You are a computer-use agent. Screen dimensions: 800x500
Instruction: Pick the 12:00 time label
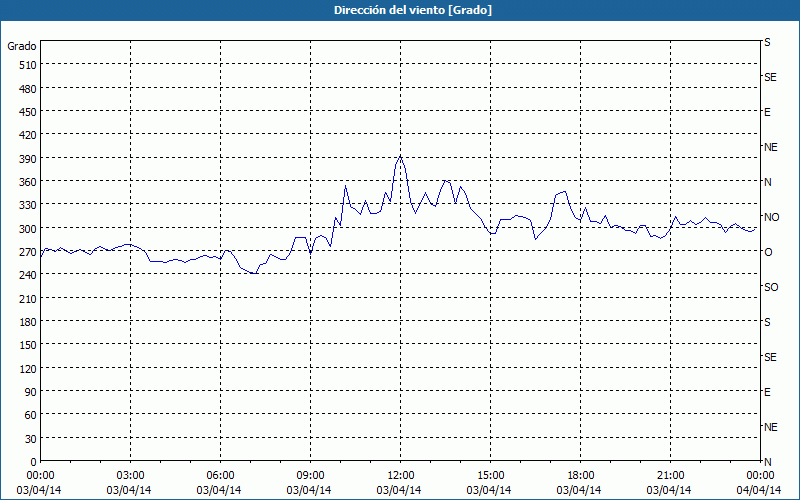click(401, 476)
